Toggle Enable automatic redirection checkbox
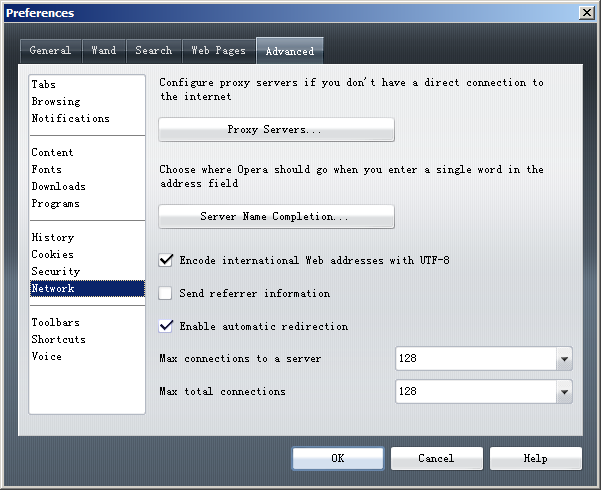 click(x=166, y=326)
